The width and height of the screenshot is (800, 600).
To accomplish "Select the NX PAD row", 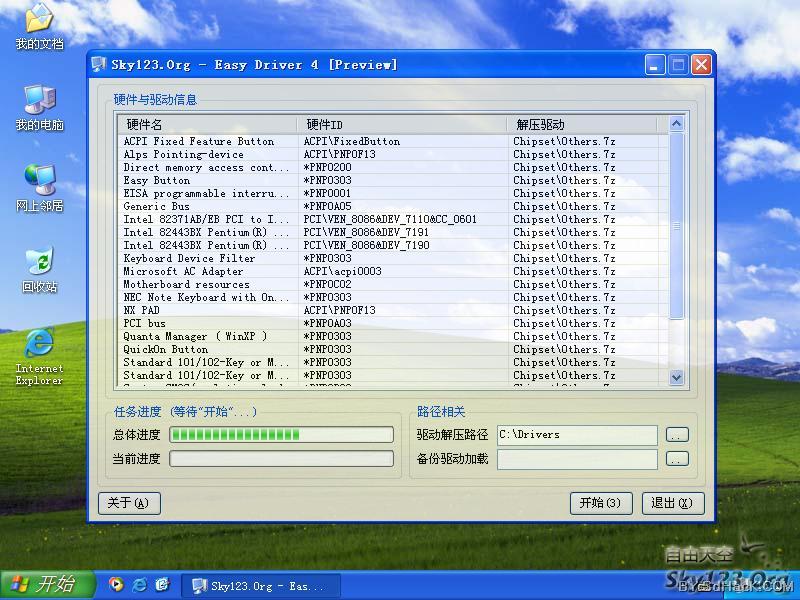I will 393,311.
